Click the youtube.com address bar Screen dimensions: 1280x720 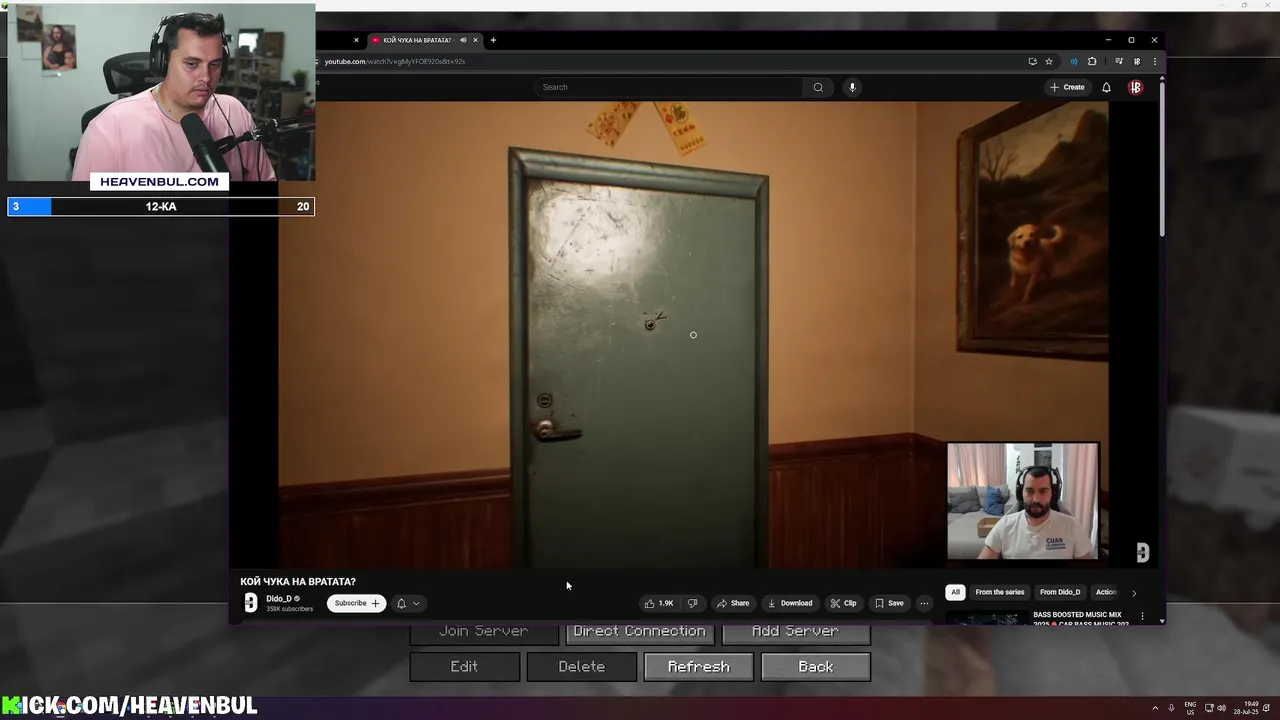pyautogui.click(x=670, y=61)
